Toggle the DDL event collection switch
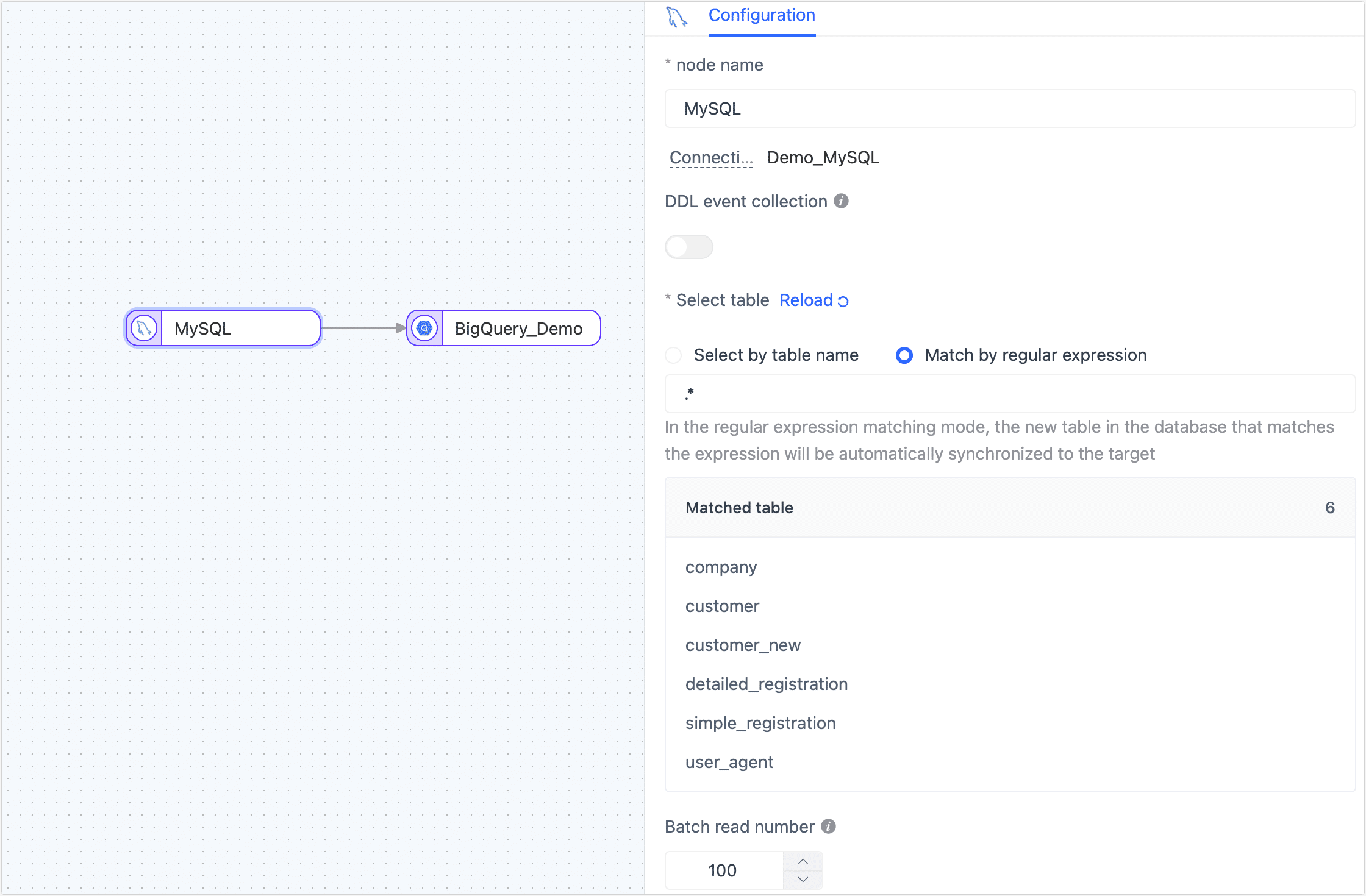This screenshot has width=1366, height=896. click(688, 247)
